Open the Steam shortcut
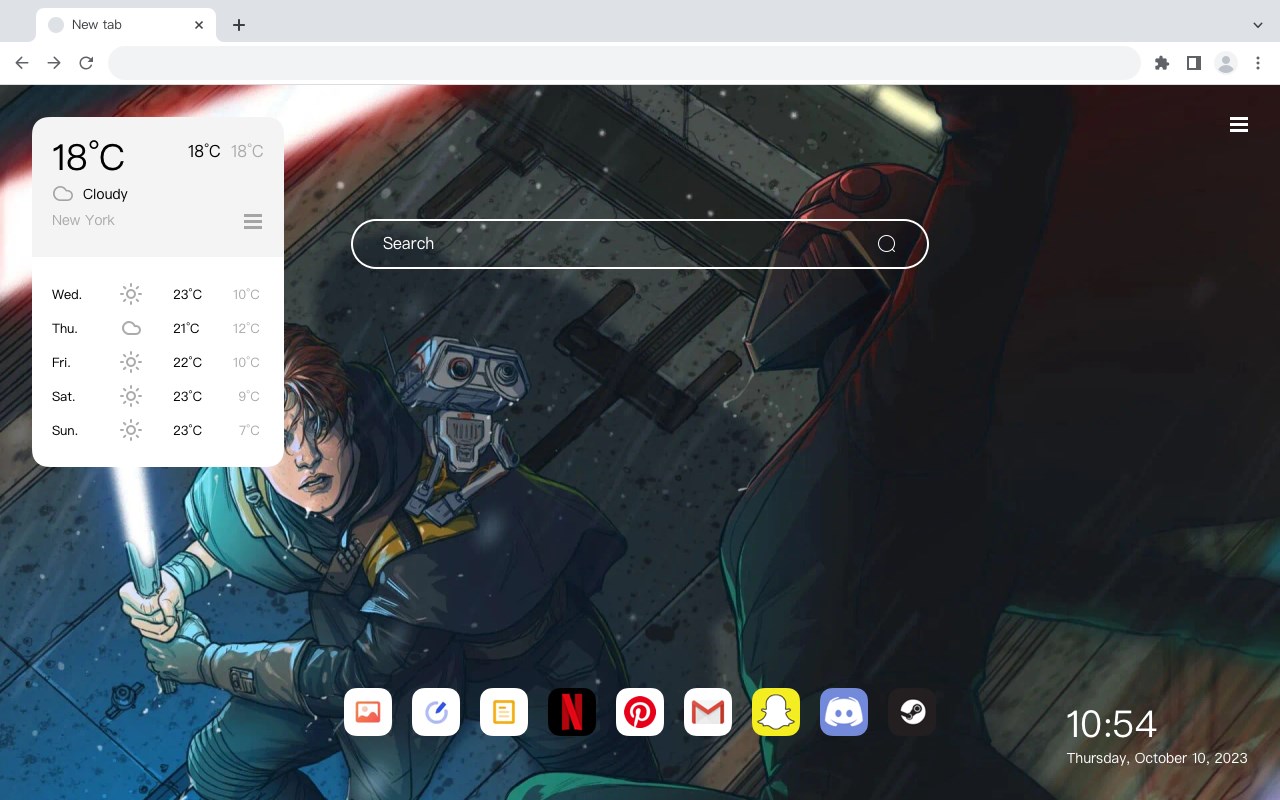 click(x=912, y=712)
